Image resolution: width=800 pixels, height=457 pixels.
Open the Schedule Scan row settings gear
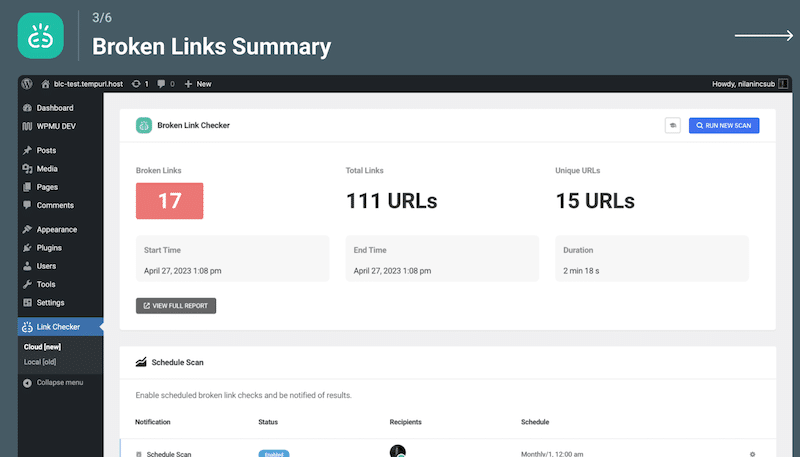[x=752, y=454]
